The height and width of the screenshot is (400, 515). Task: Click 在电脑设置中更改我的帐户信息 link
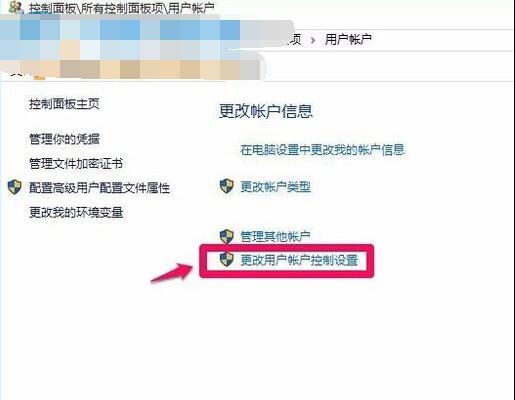coord(322,150)
